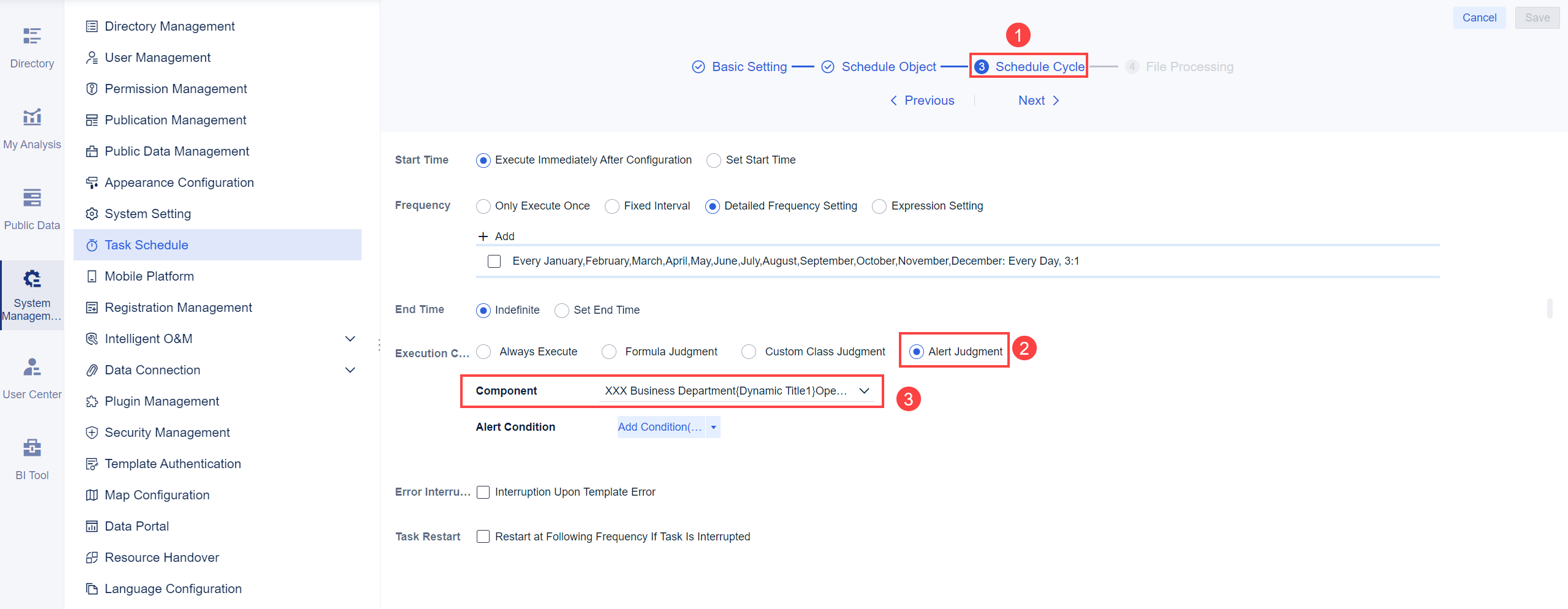Click the Plugin Management puzzle icon

click(x=92, y=401)
